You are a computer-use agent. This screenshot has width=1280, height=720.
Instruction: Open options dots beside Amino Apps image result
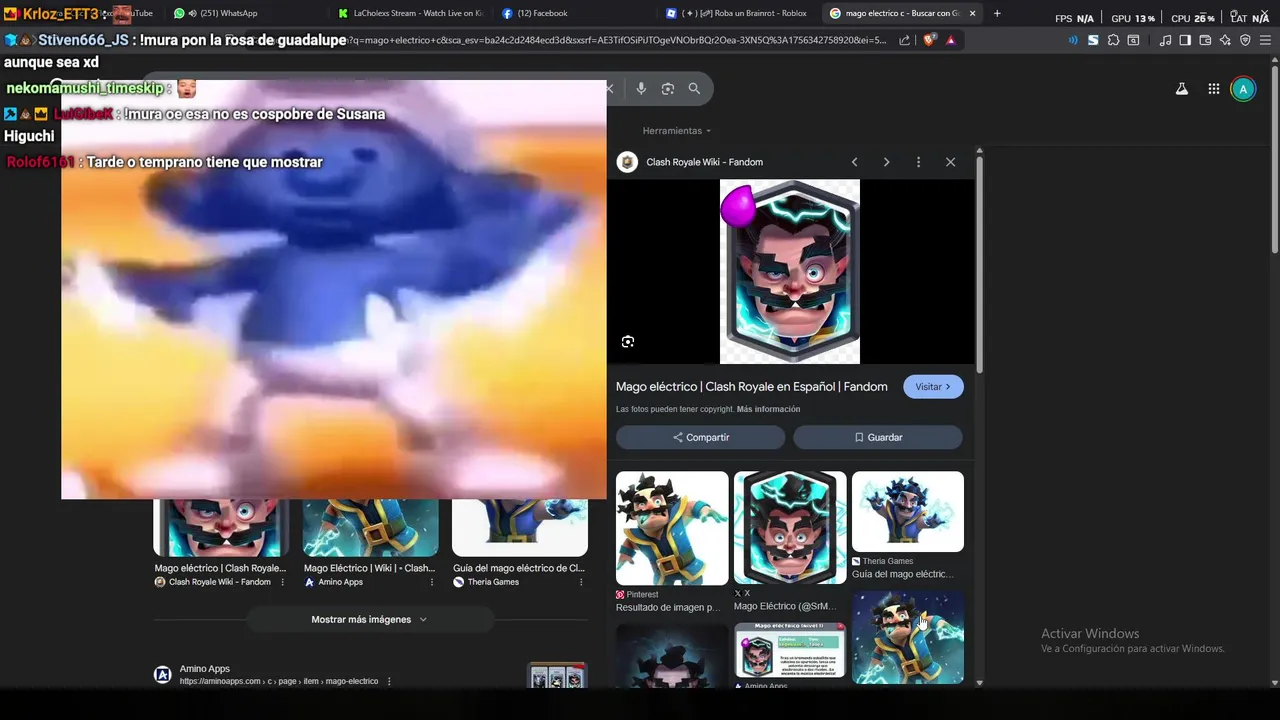[434, 582]
